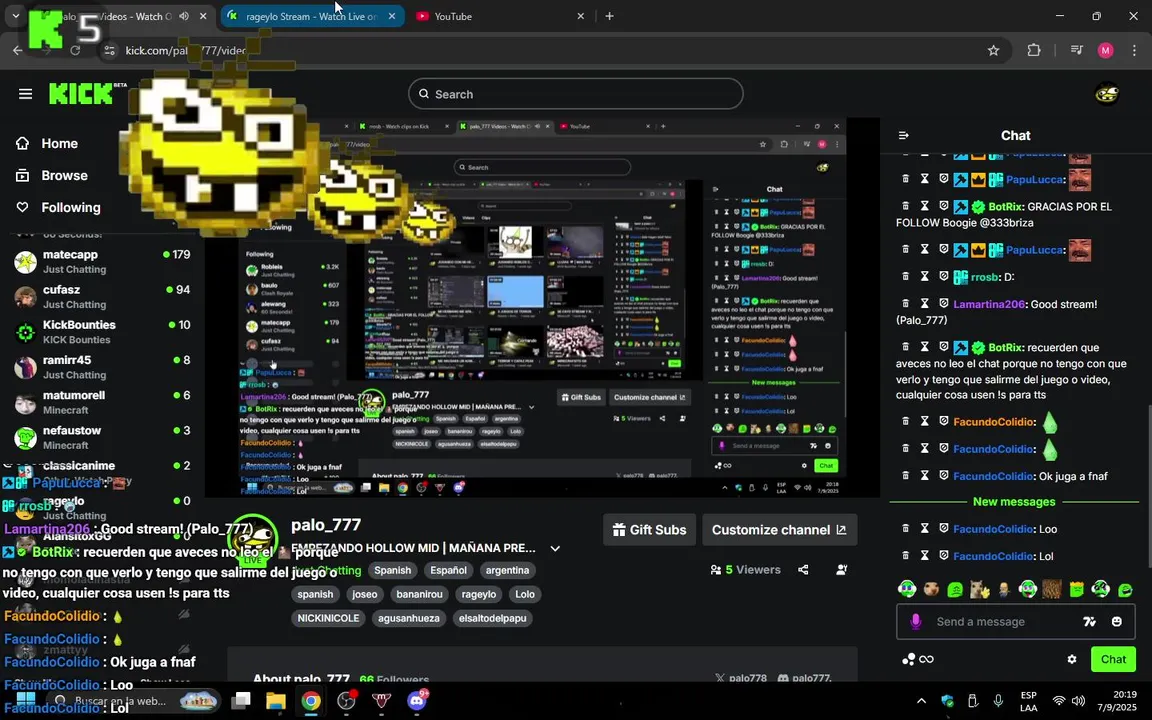
Task: Click the Kick logo in the header
Action: (x=82, y=94)
